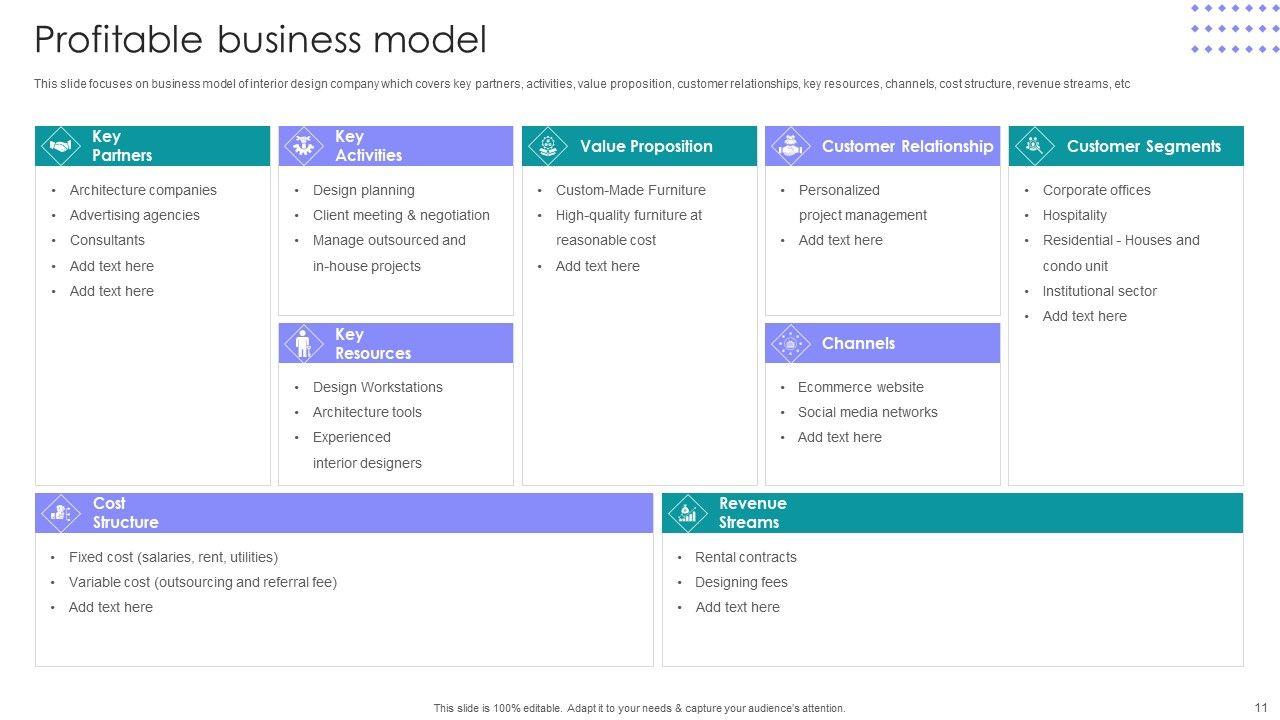Click the slide description subtitle text
This screenshot has width=1280, height=720.
click(582, 84)
